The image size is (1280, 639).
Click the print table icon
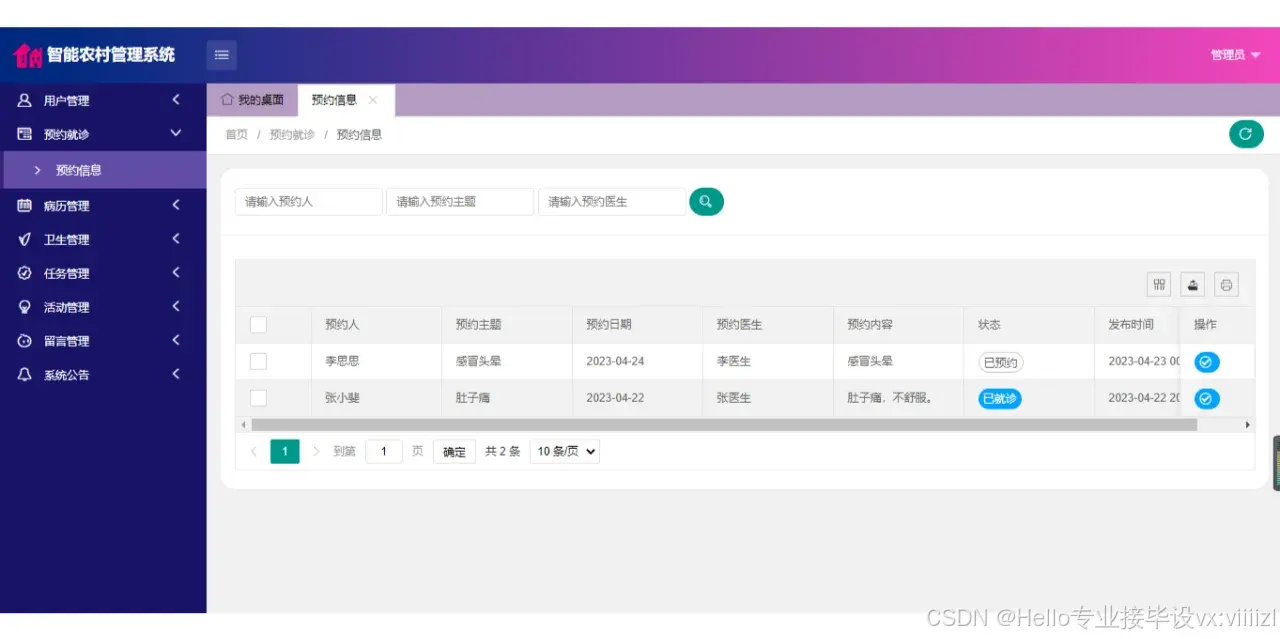click(x=1227, y=285)
